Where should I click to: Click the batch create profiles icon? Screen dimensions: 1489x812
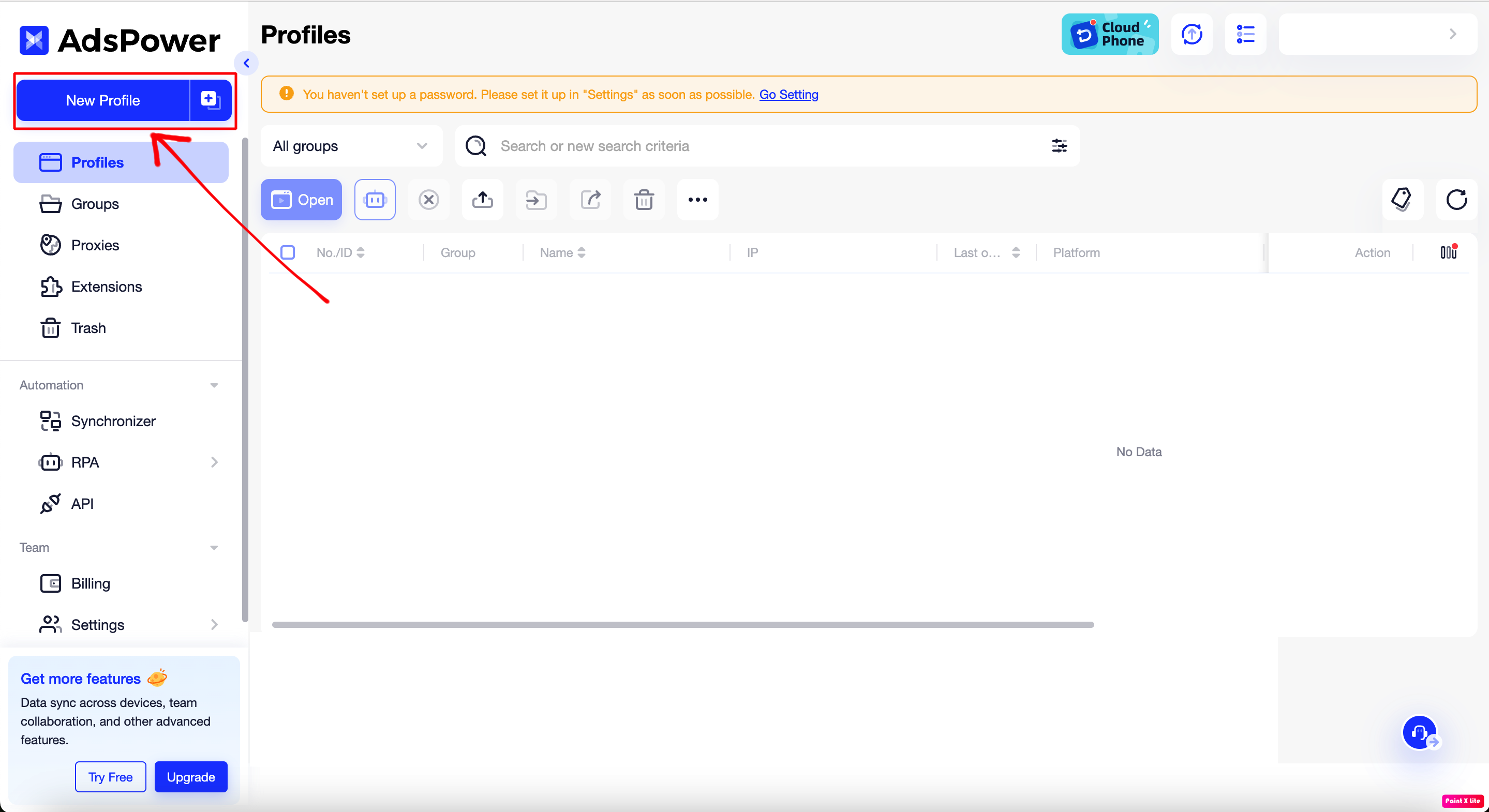point(211,100)
